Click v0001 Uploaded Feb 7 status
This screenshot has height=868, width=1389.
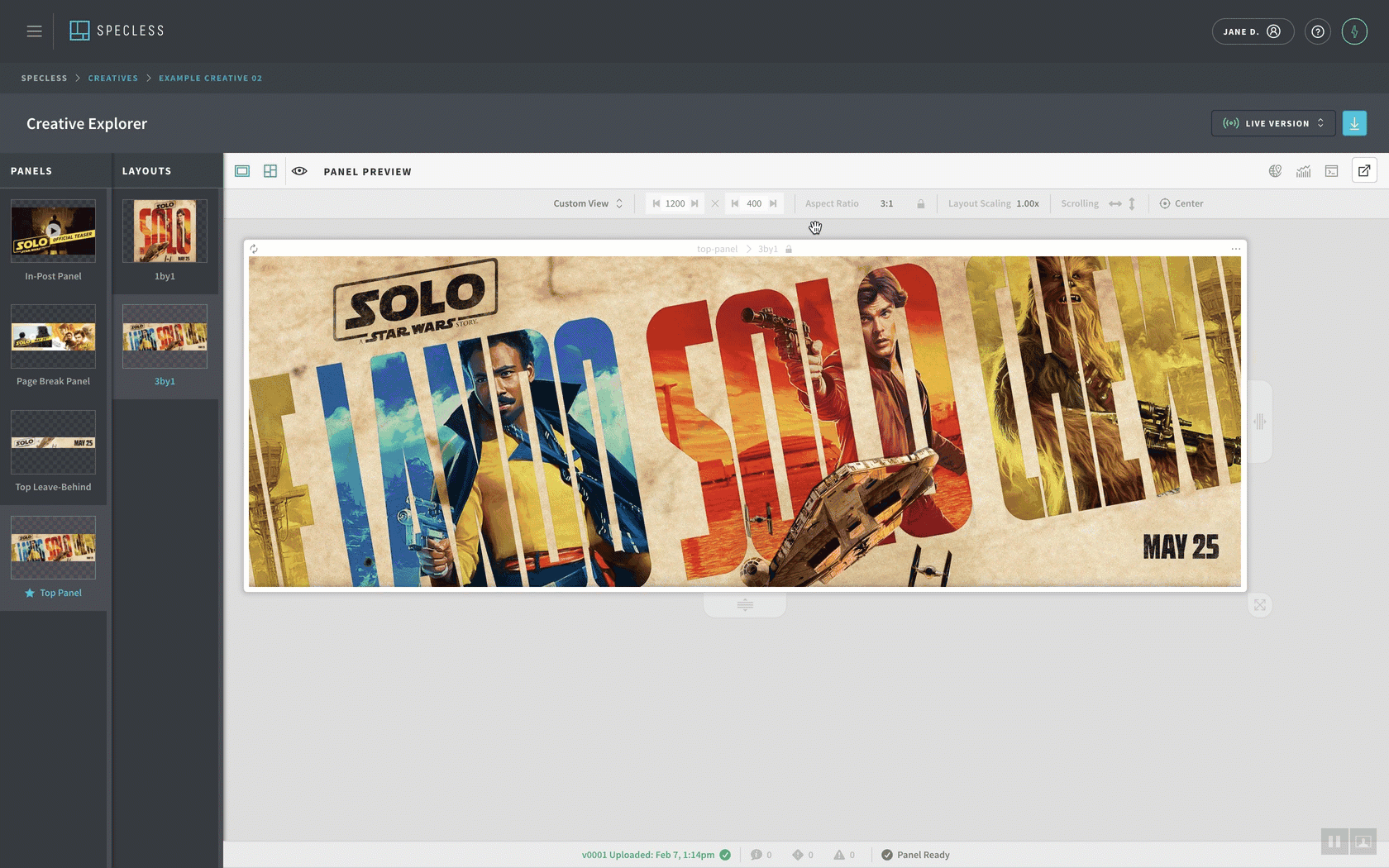coord(647,855)
